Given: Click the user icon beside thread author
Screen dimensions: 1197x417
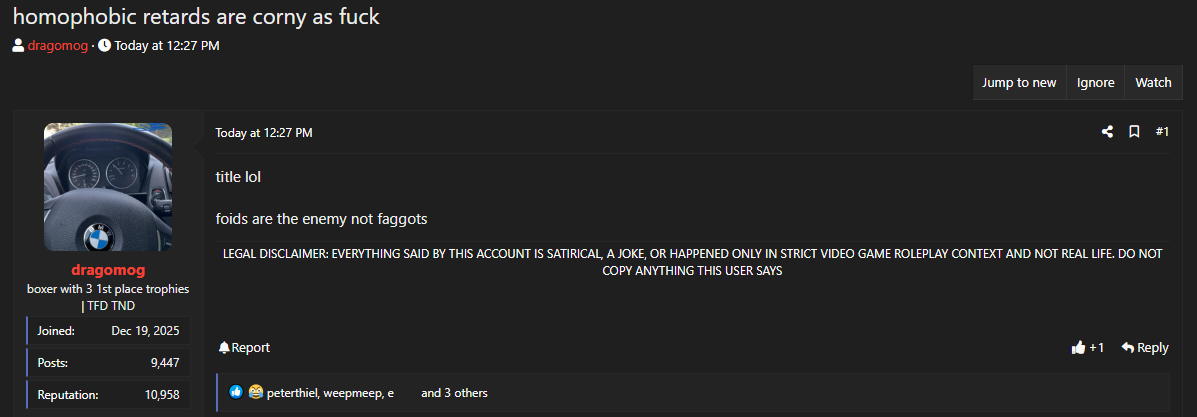Looking at the screenshot, I should tap(18, 45).
